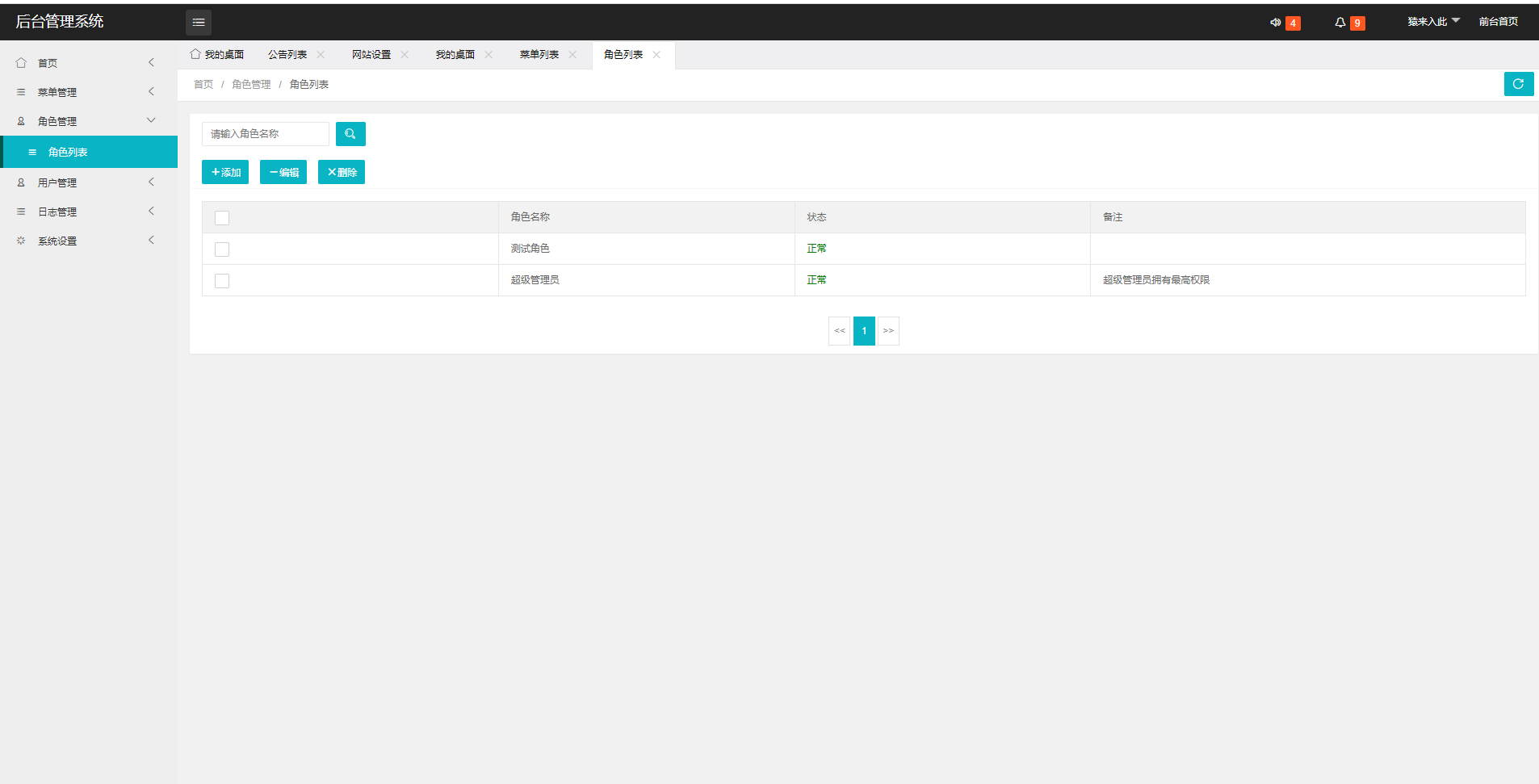Screen dimensions: 1539x784
Task: Click the magnifier search button
Action: tap(350, 134)
